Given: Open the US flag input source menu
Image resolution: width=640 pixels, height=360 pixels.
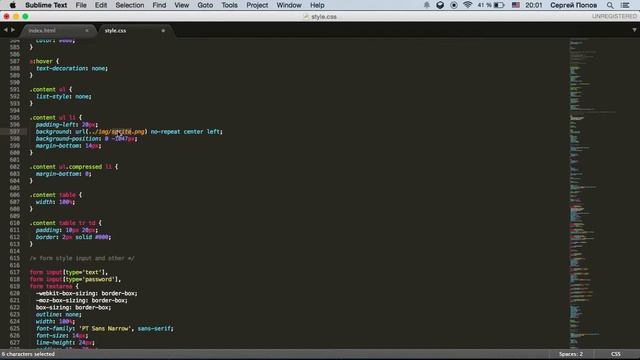Looking at the screenshot, I should click(x=516, y=5).
